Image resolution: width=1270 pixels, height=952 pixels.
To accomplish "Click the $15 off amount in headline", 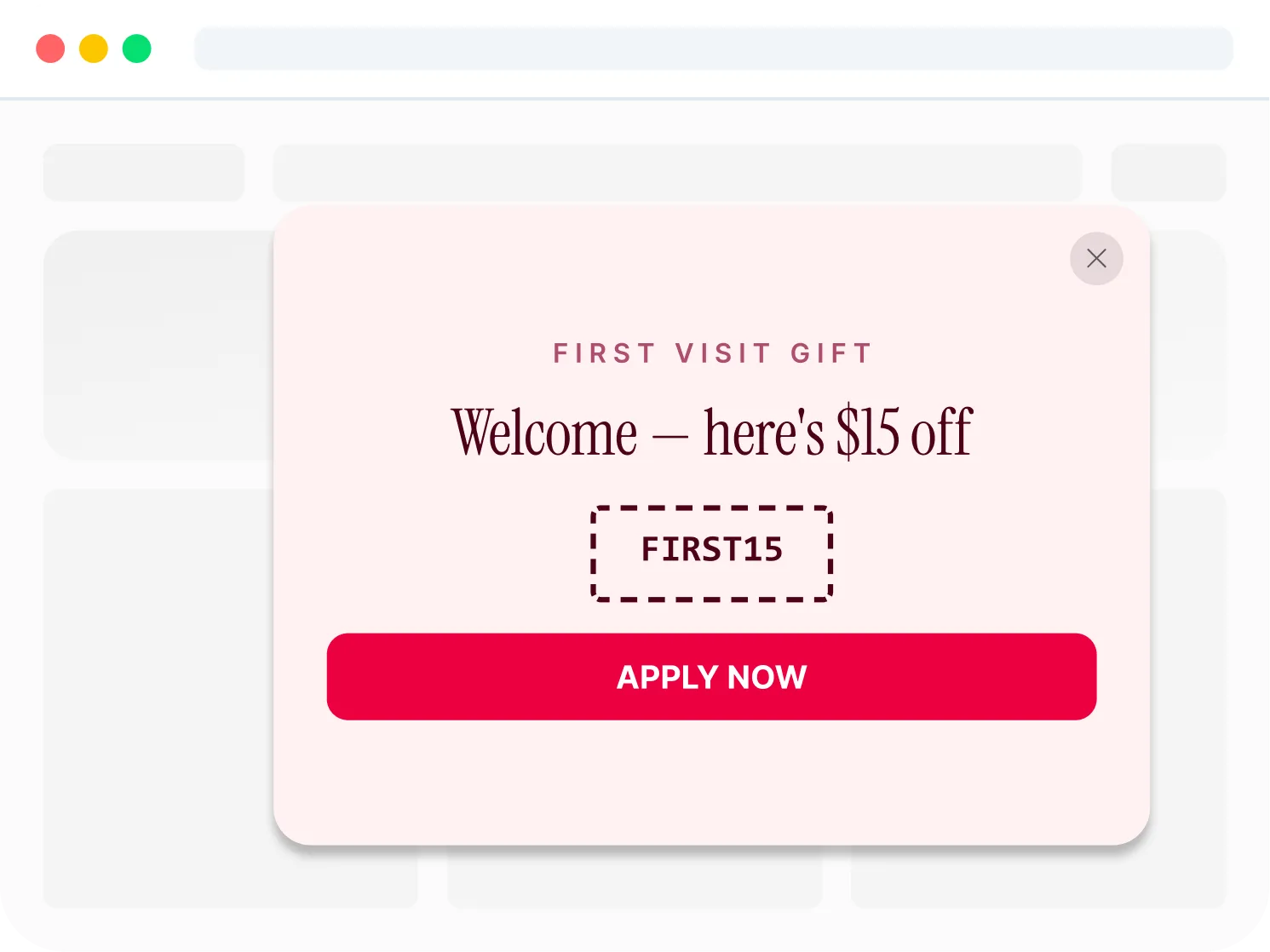I will pos(904,433).
